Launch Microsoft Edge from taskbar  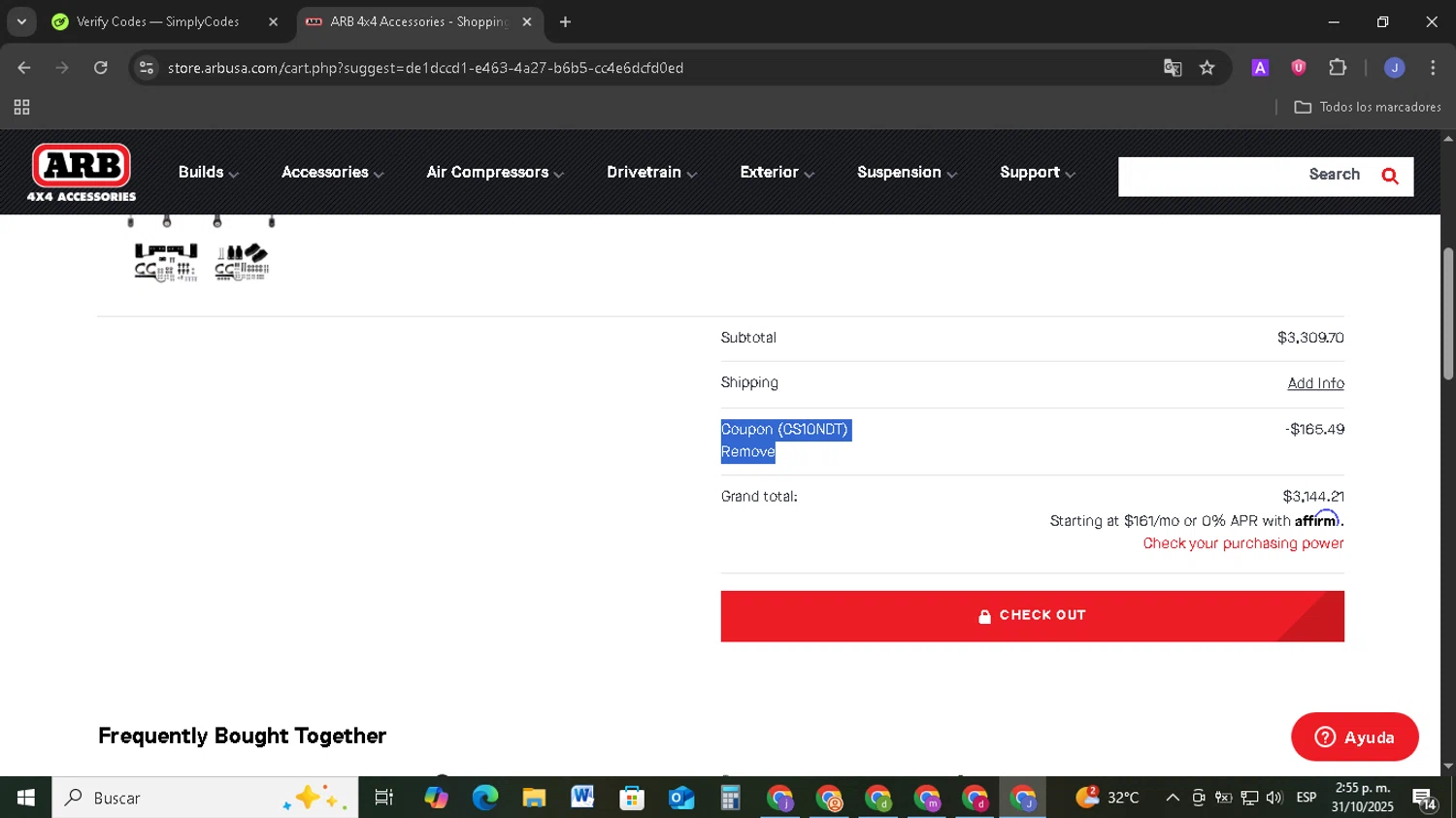tap(484, 798)
